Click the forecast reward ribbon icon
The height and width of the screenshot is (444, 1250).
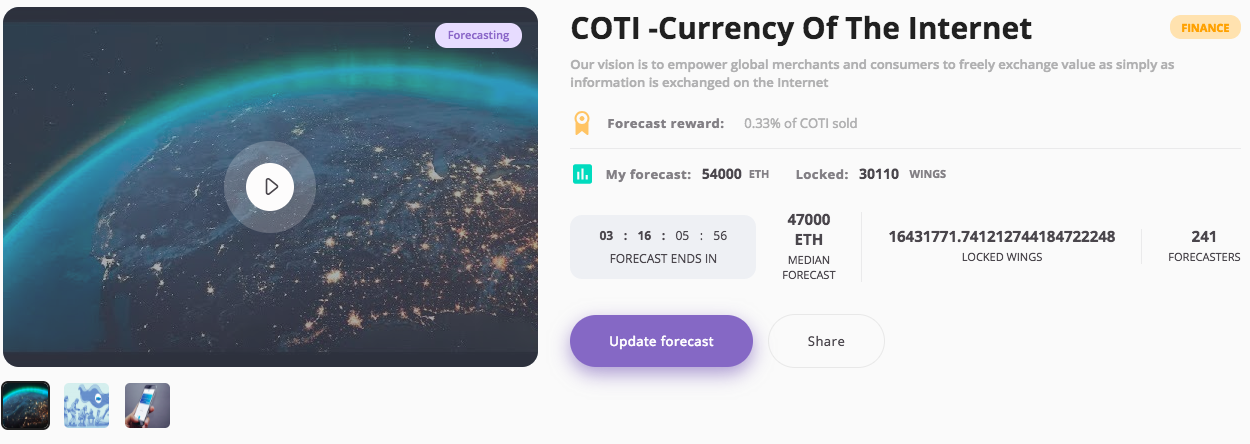(x=582, y=123)
